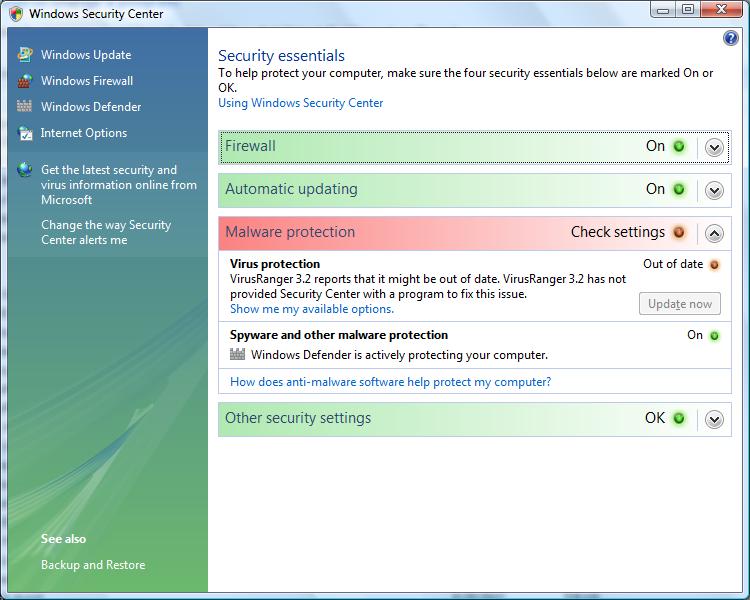
Task: Click the globe icon for Microsoft security info
Action: point(25,170)
